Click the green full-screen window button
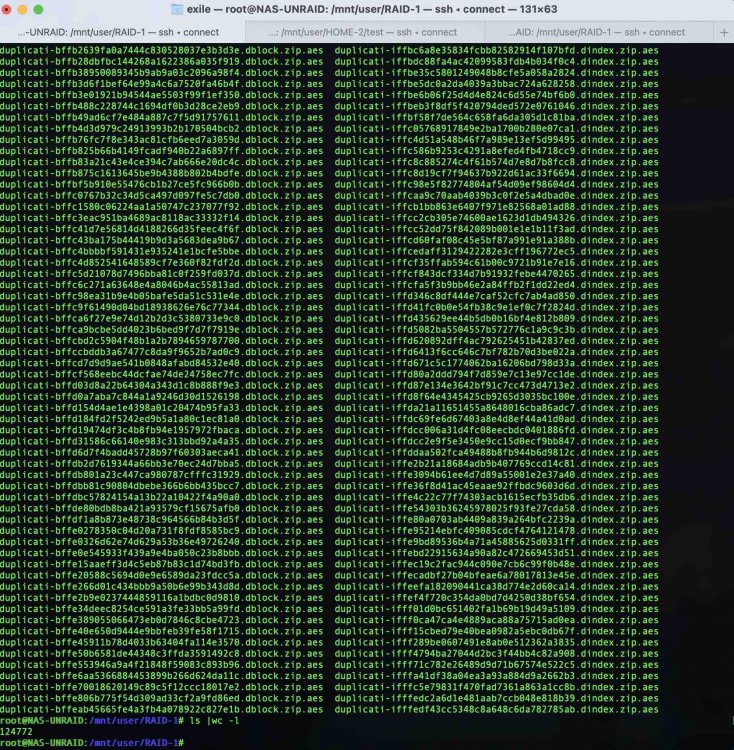 point(38,9)
